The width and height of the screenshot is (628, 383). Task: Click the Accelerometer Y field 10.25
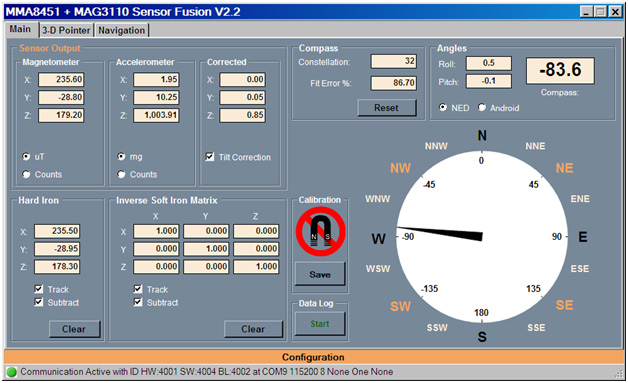pyautogui.click(x=156, y=97)
